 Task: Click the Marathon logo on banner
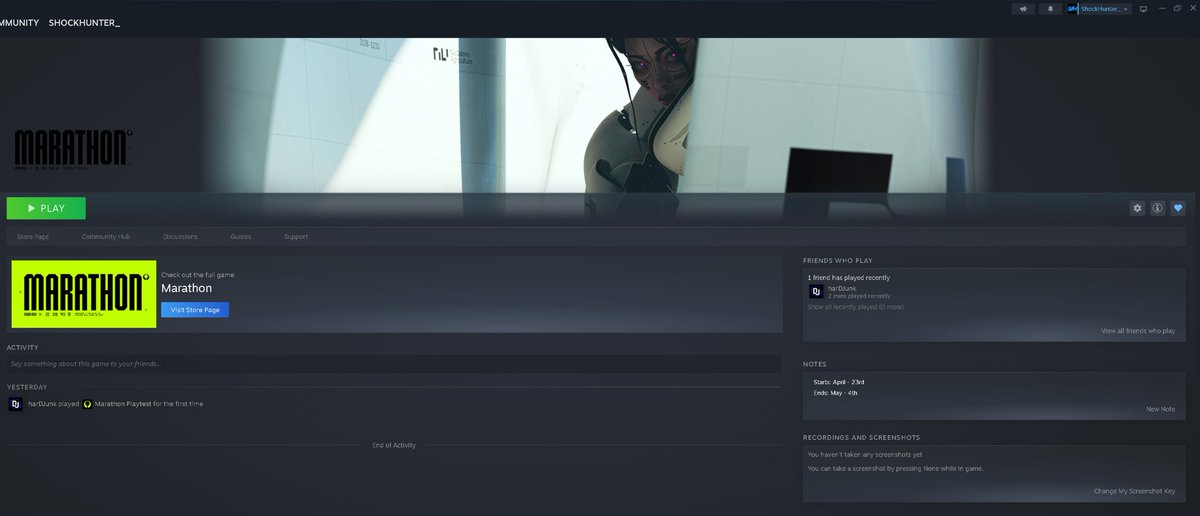[72, 150]
